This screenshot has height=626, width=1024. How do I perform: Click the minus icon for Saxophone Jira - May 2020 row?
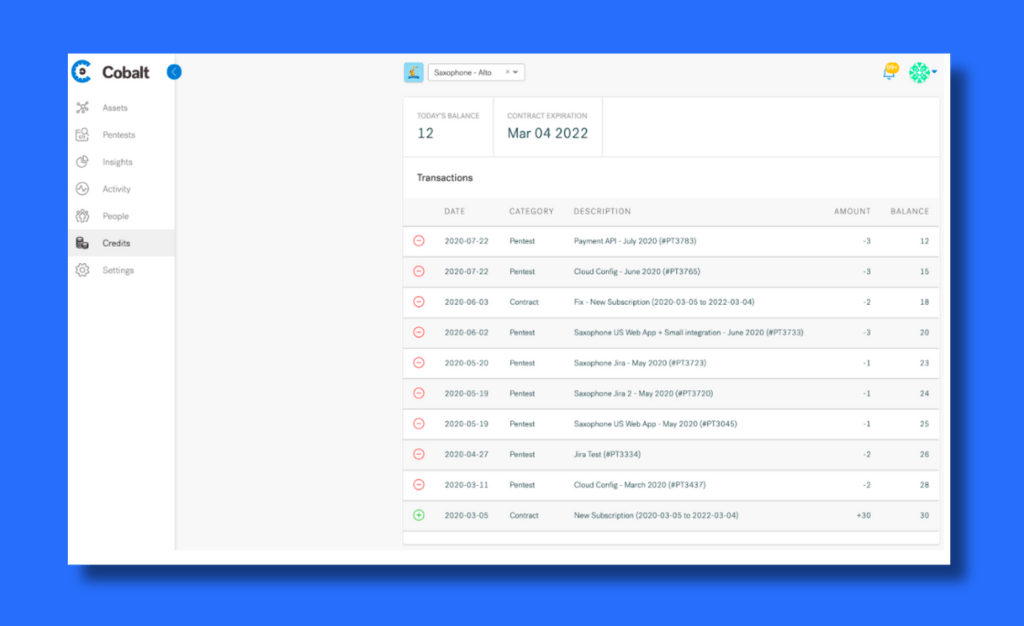(419, 363)
